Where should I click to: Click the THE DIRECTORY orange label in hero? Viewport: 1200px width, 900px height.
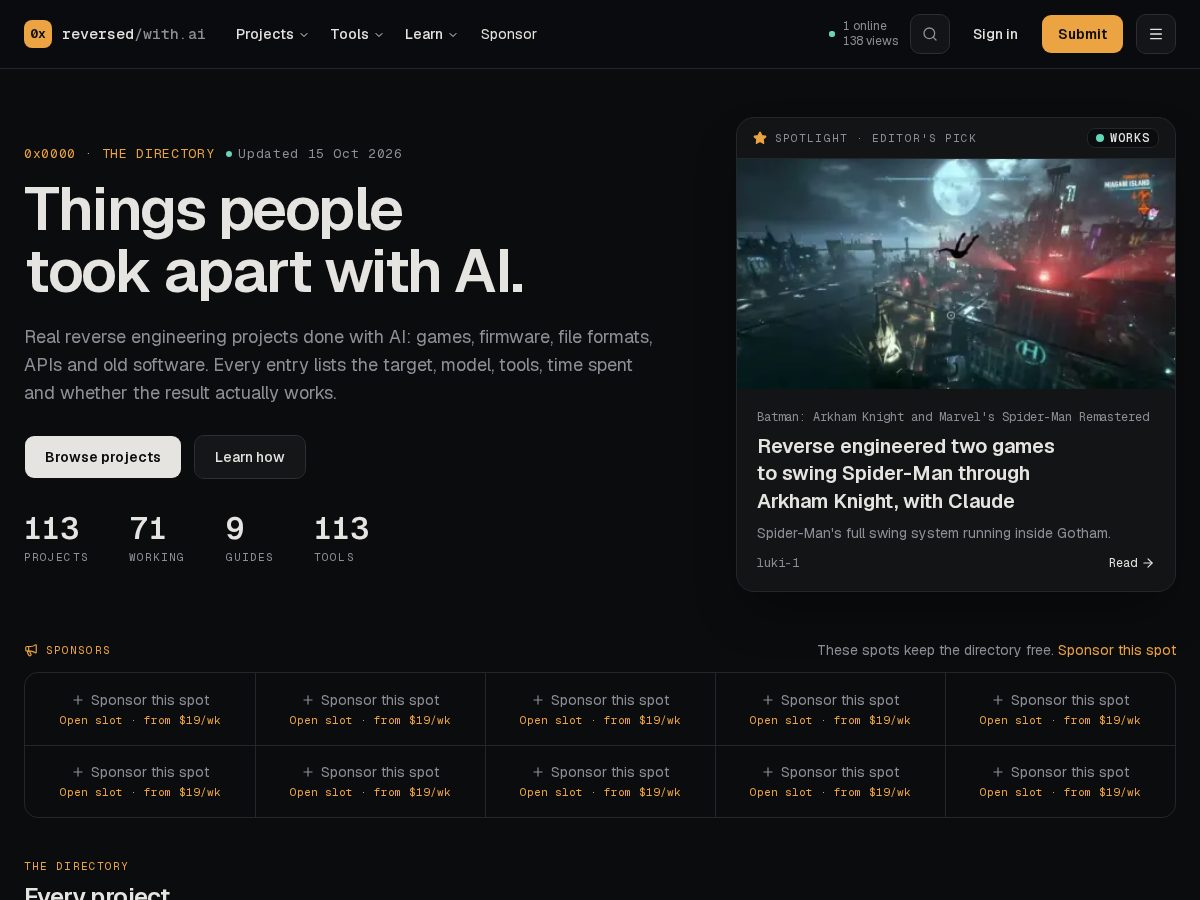pos(158,154)
